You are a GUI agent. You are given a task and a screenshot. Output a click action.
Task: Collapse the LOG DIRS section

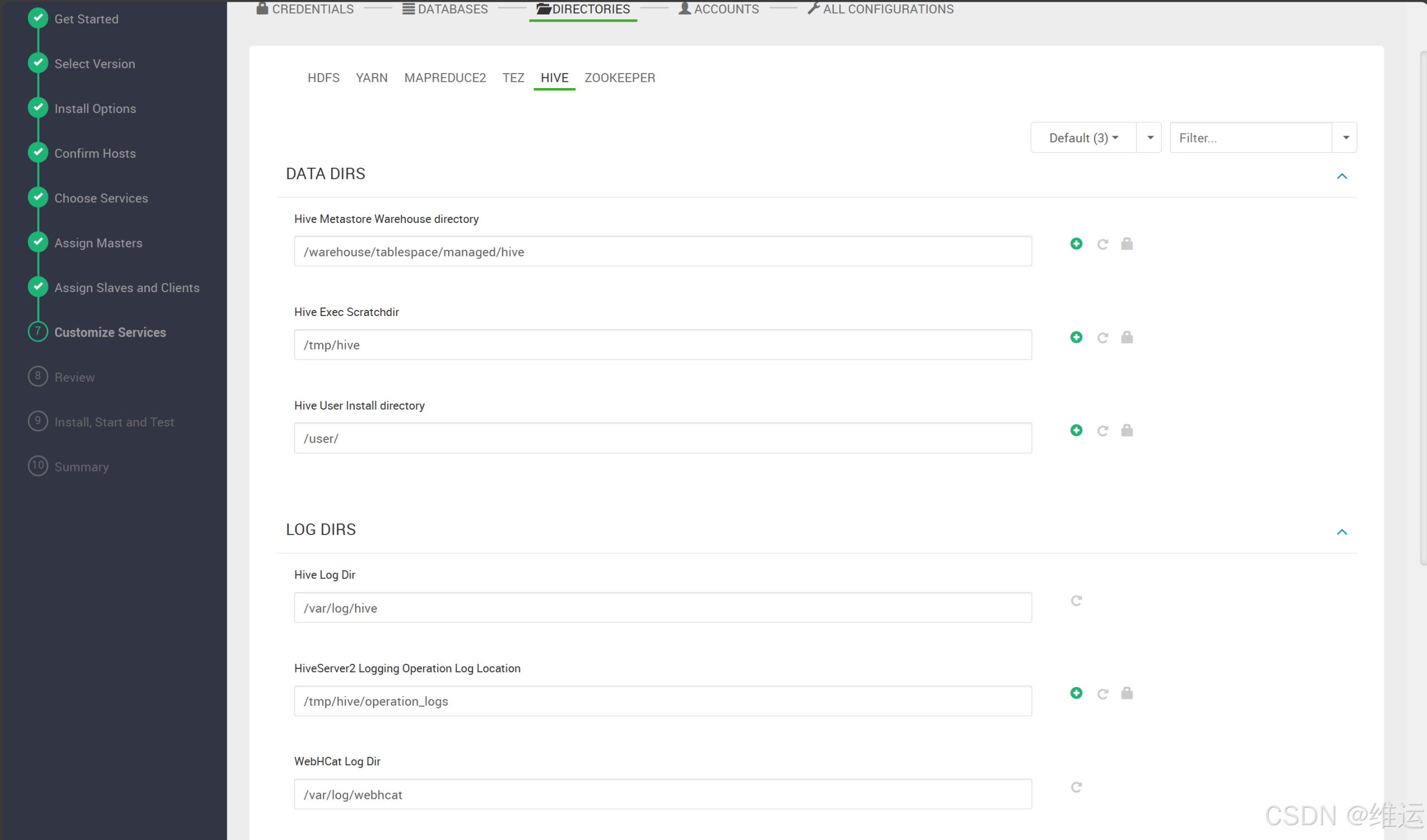point(1342,531)
